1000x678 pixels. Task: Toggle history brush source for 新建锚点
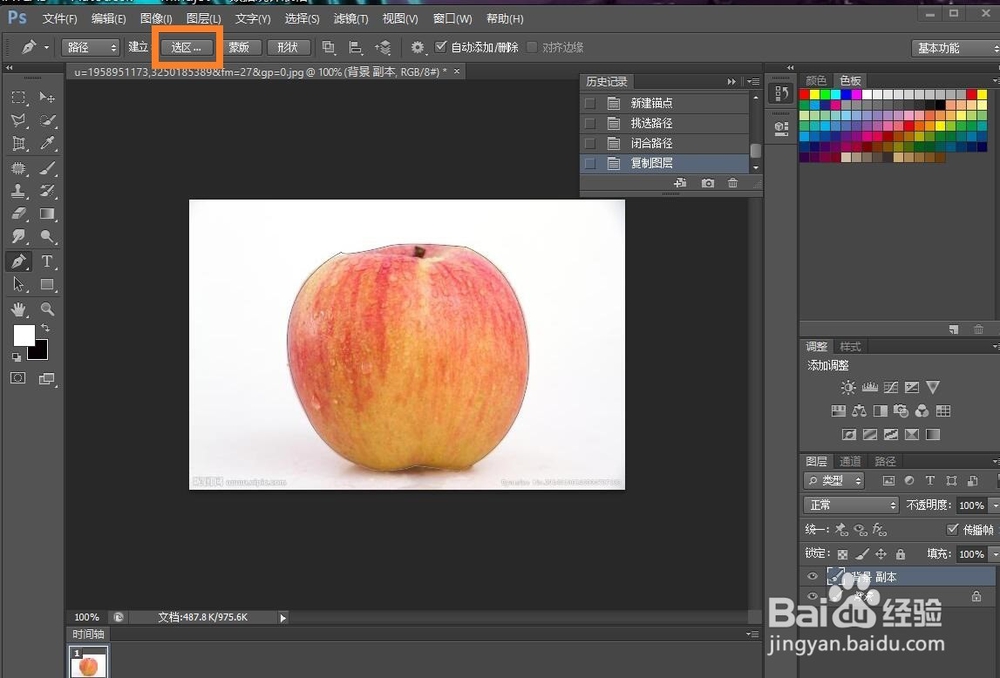[591, 103]
